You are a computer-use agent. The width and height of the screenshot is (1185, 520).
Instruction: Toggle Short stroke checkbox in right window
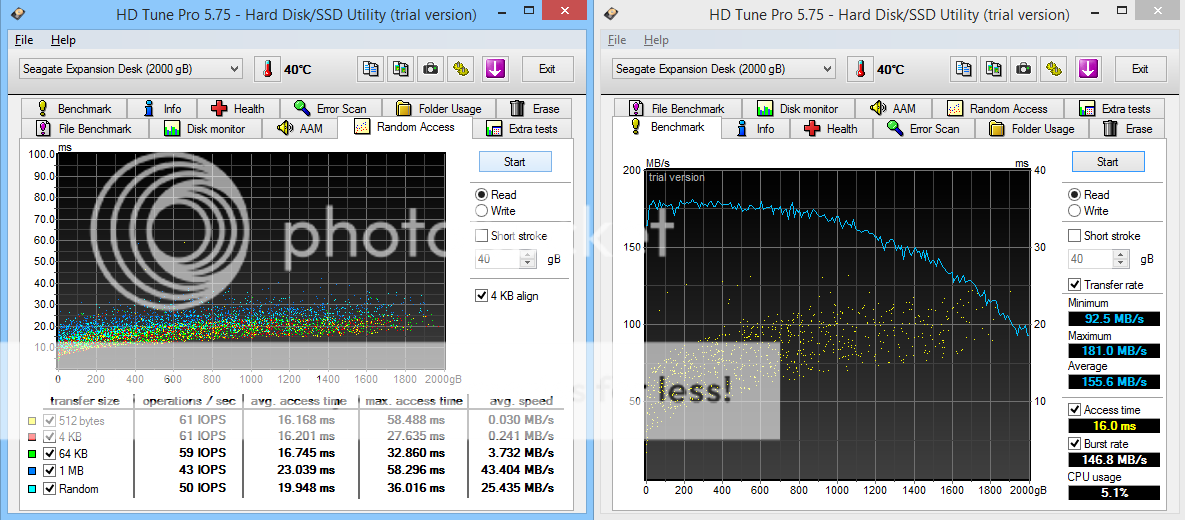click(x=1075, y=236)
